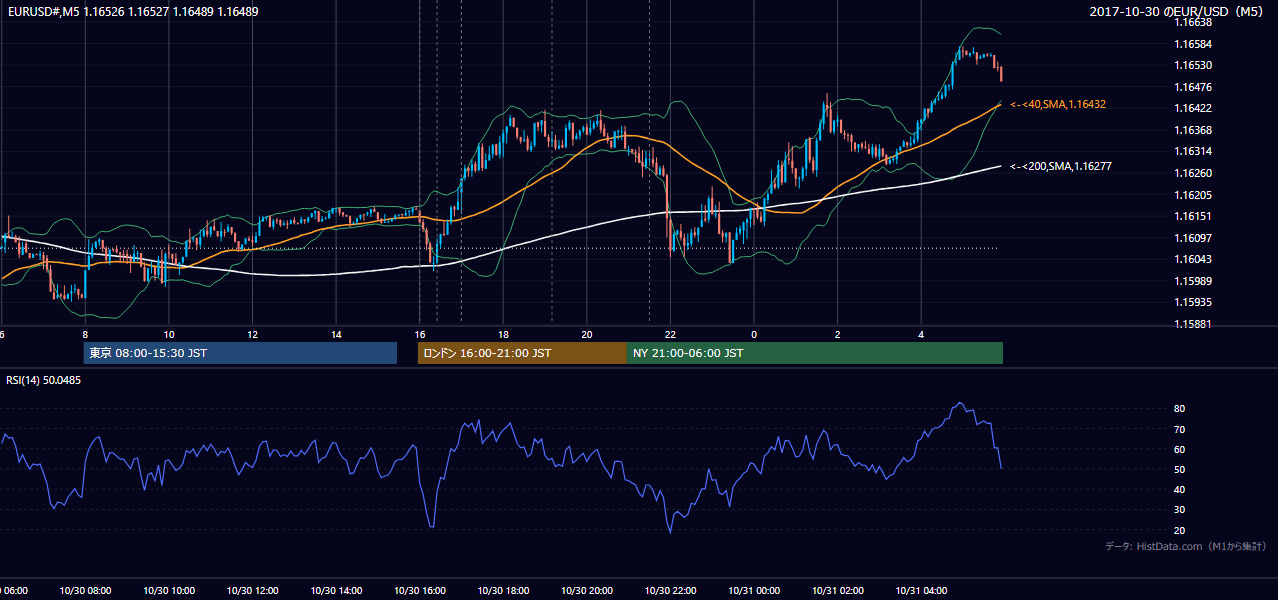1278x600 pixels.
Task: Click price axis value 1.16422
Action: (1194, 108)
